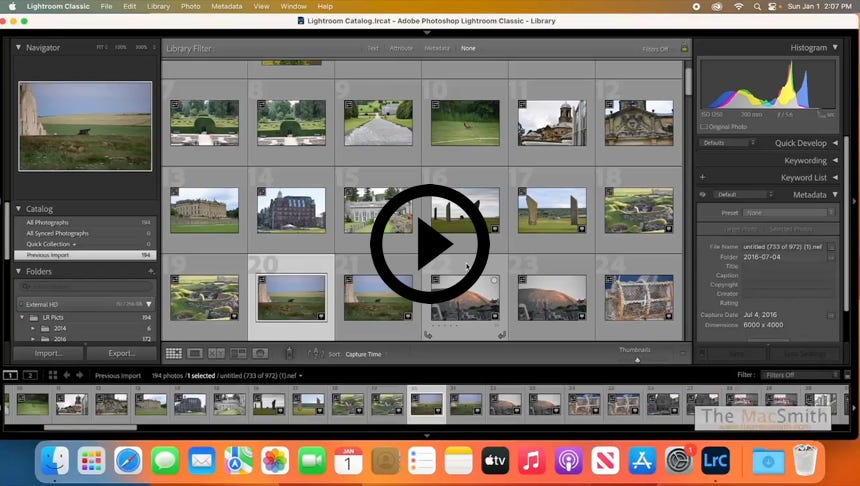
Task: Toggle Metadata panel eye icon
Action: point(703,195)
